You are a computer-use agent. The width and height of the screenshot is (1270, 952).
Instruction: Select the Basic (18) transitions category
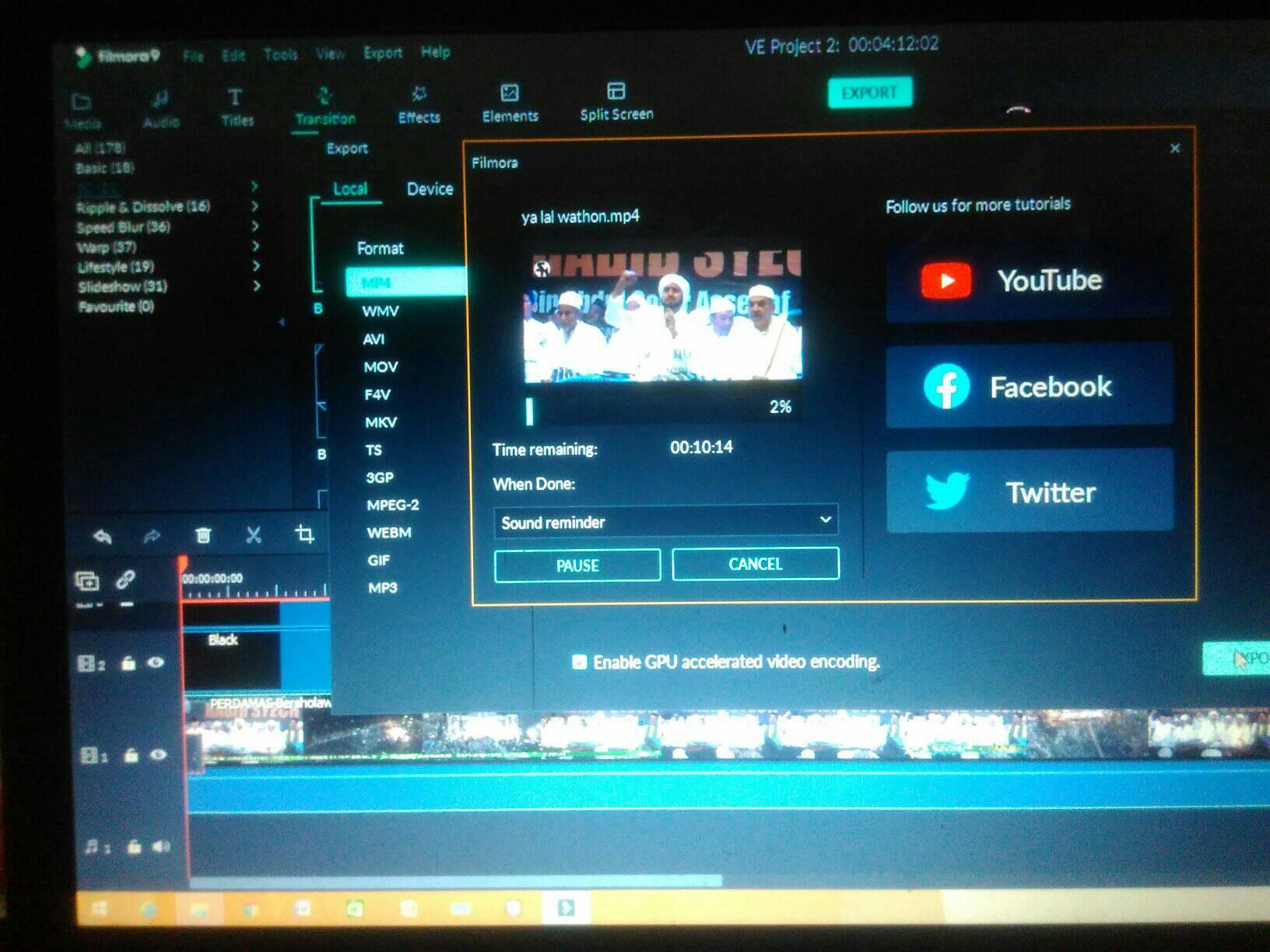click(x=105, y=167)
